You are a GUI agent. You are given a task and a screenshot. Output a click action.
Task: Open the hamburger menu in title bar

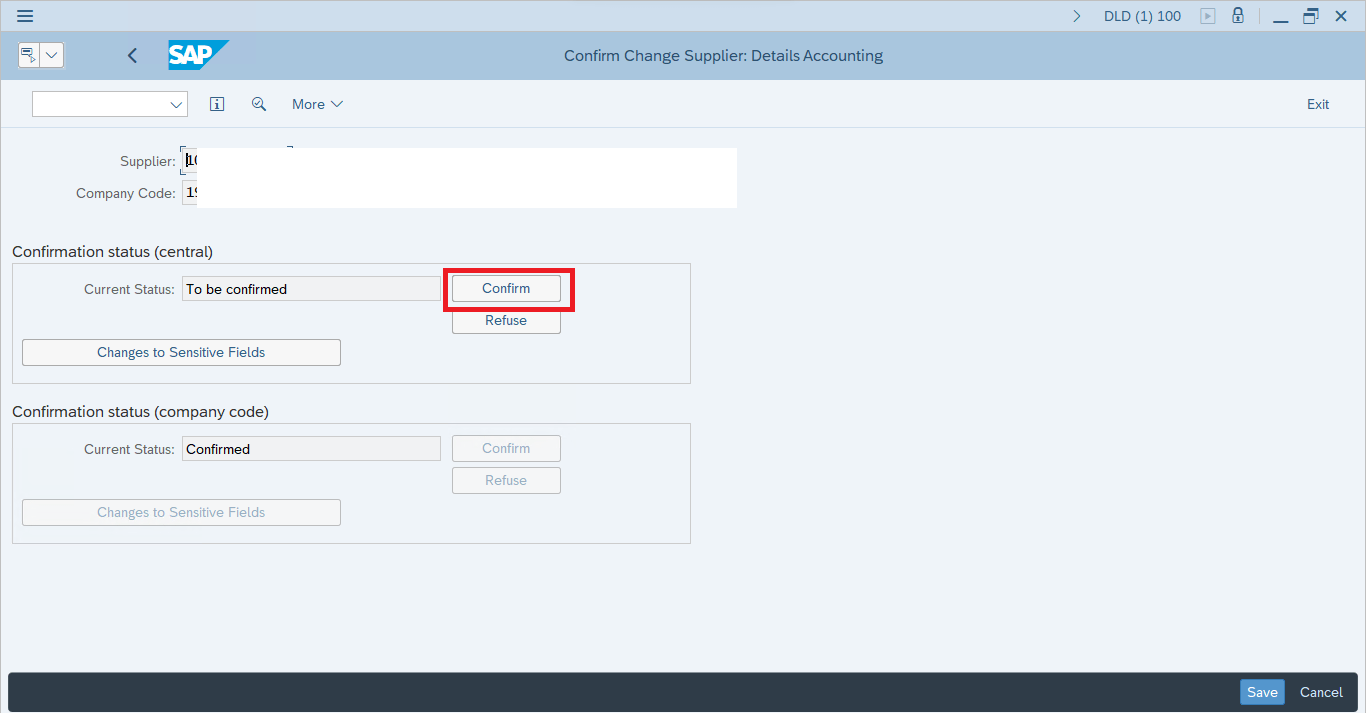[x=25, y=16]
